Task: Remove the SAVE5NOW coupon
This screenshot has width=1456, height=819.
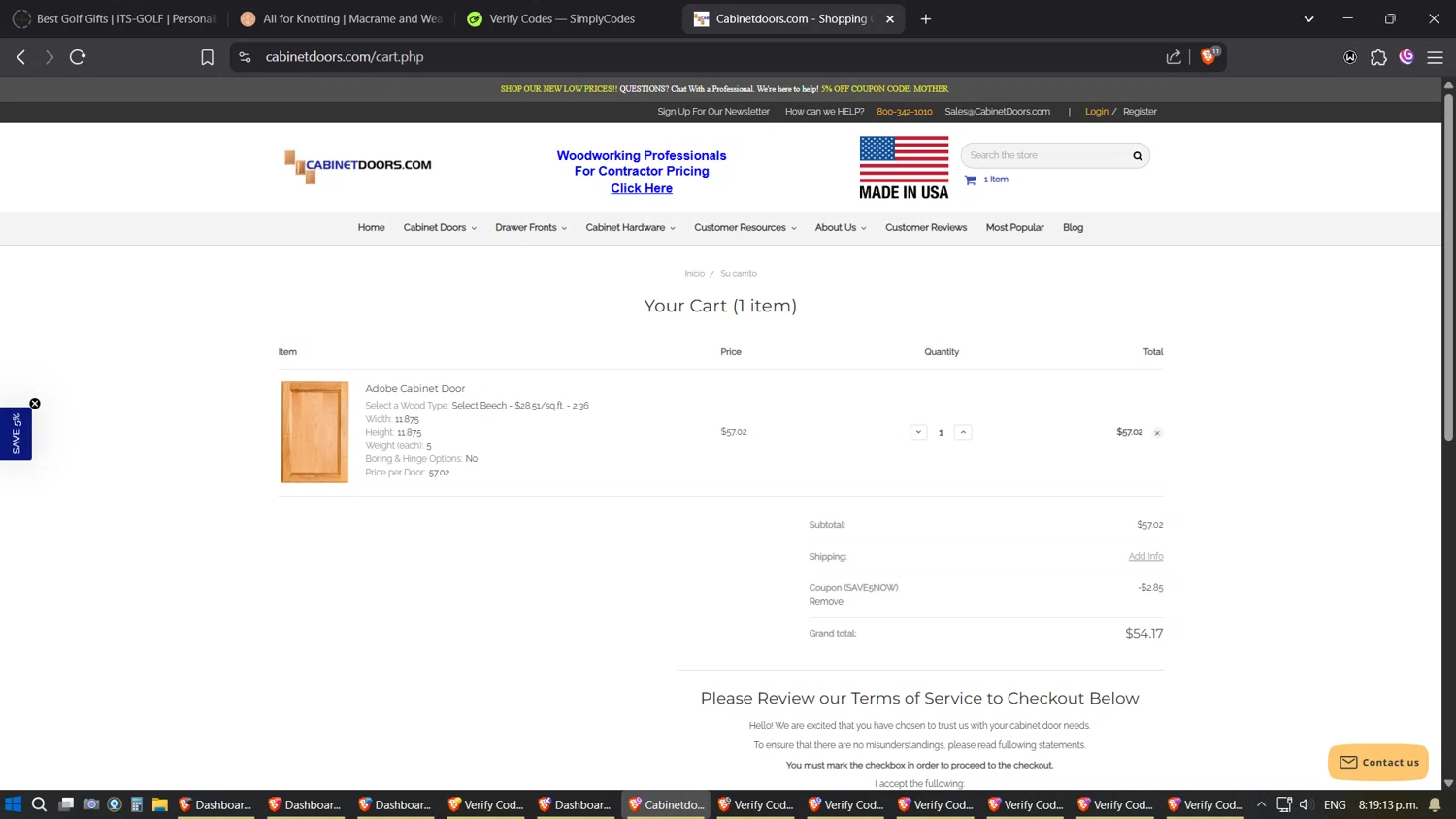Action: click(x=826, y=602)
